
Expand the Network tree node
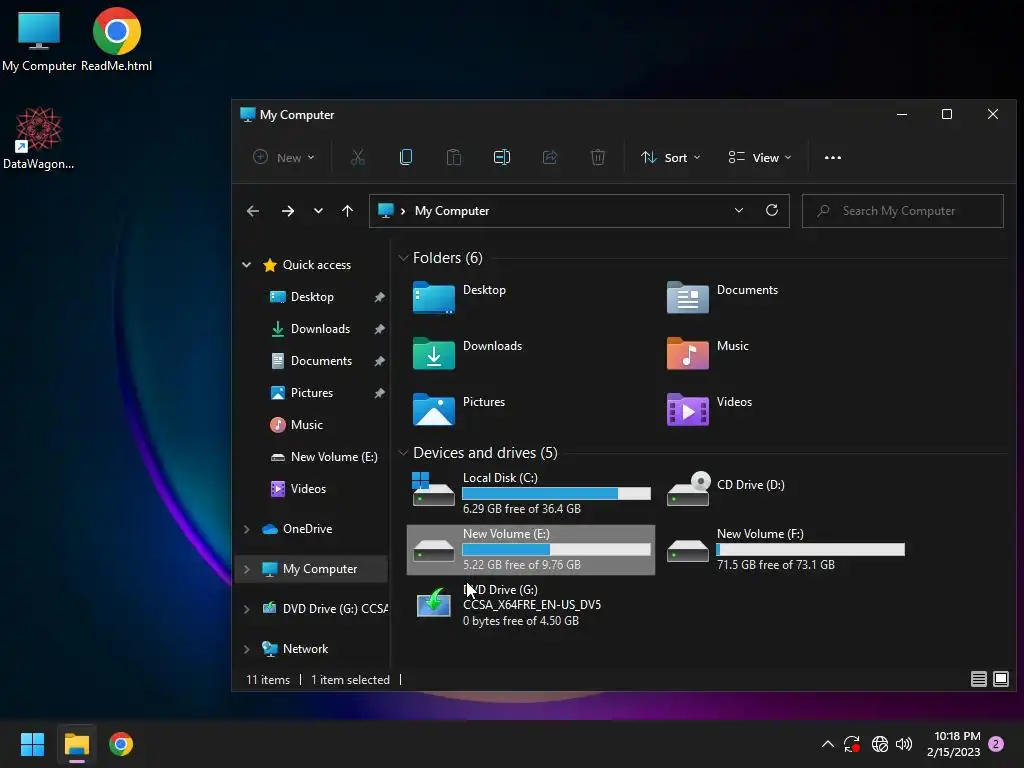point(246,648)
